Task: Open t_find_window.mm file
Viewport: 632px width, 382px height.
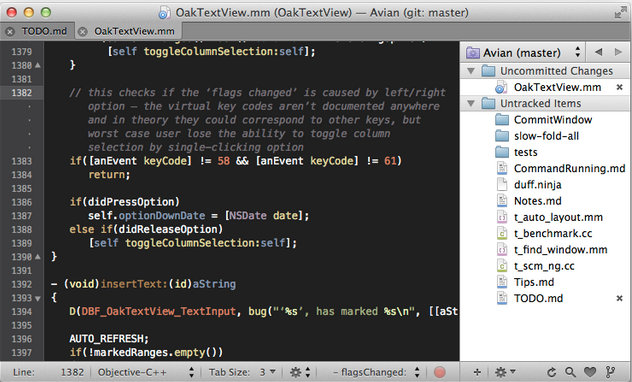Action: (560, 250)
